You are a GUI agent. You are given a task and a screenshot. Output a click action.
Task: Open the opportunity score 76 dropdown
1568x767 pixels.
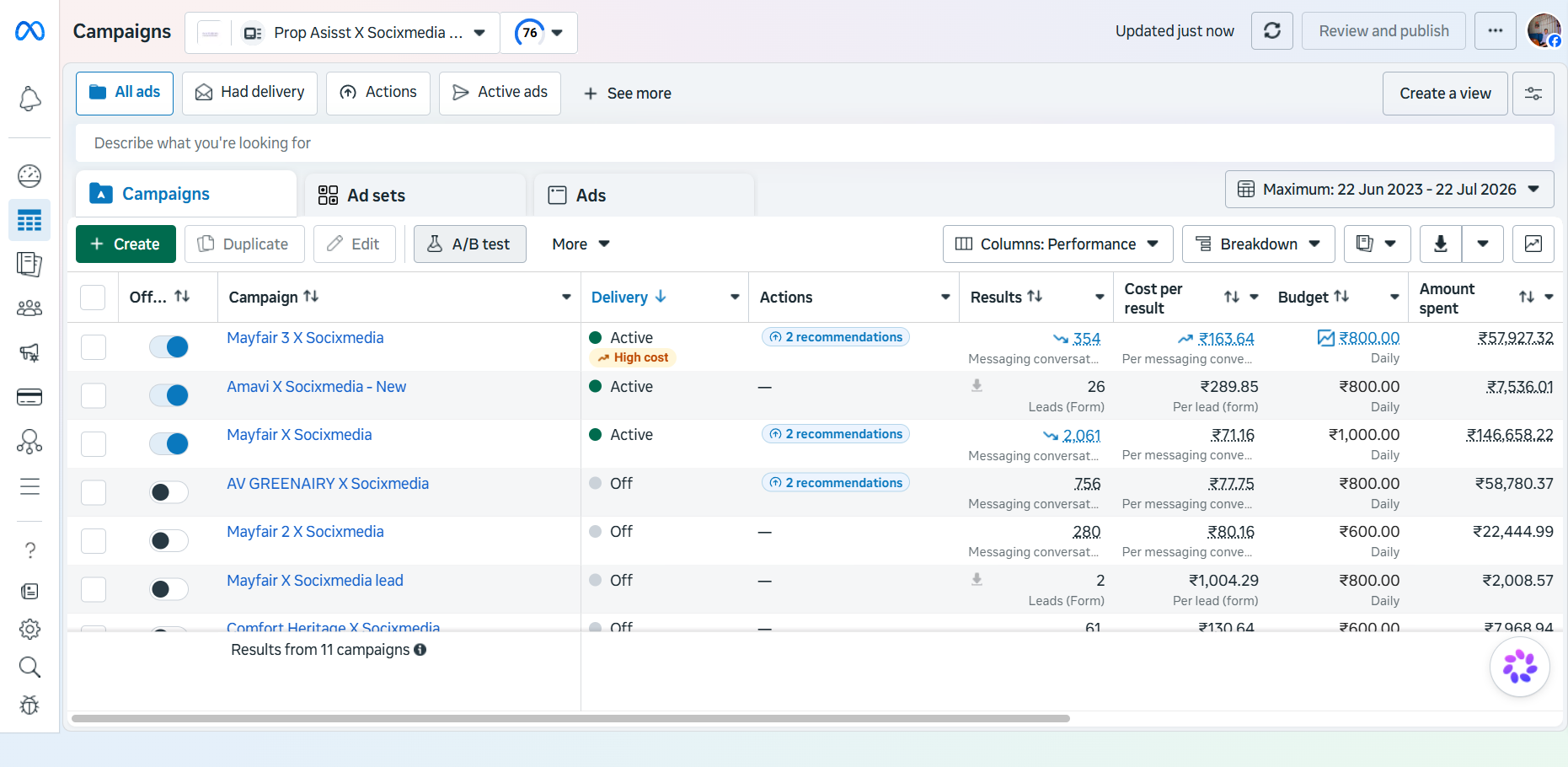pyautogui.click(x=539, y=33)
